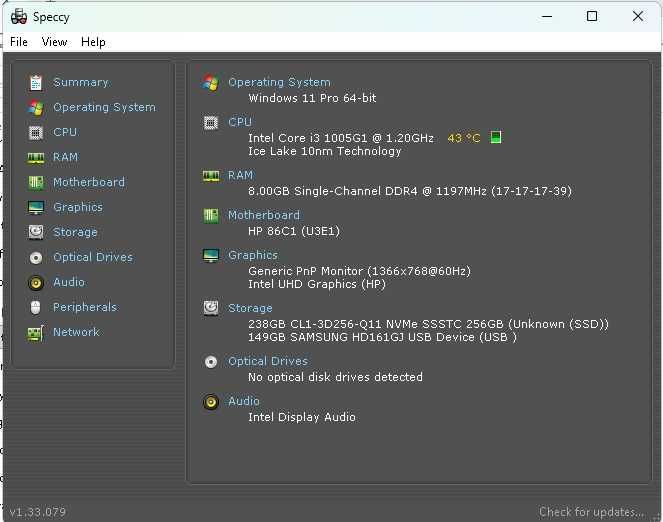The image size is (663, 522).
Task: Select Intel Display Audio text
Action: point(302,417)
